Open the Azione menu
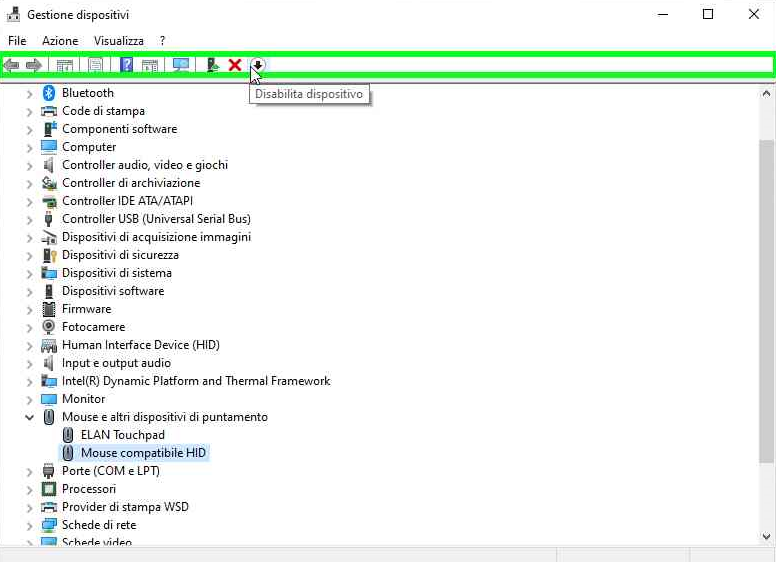The width and height of the screenshot is (776, 562). click(60, 41)
